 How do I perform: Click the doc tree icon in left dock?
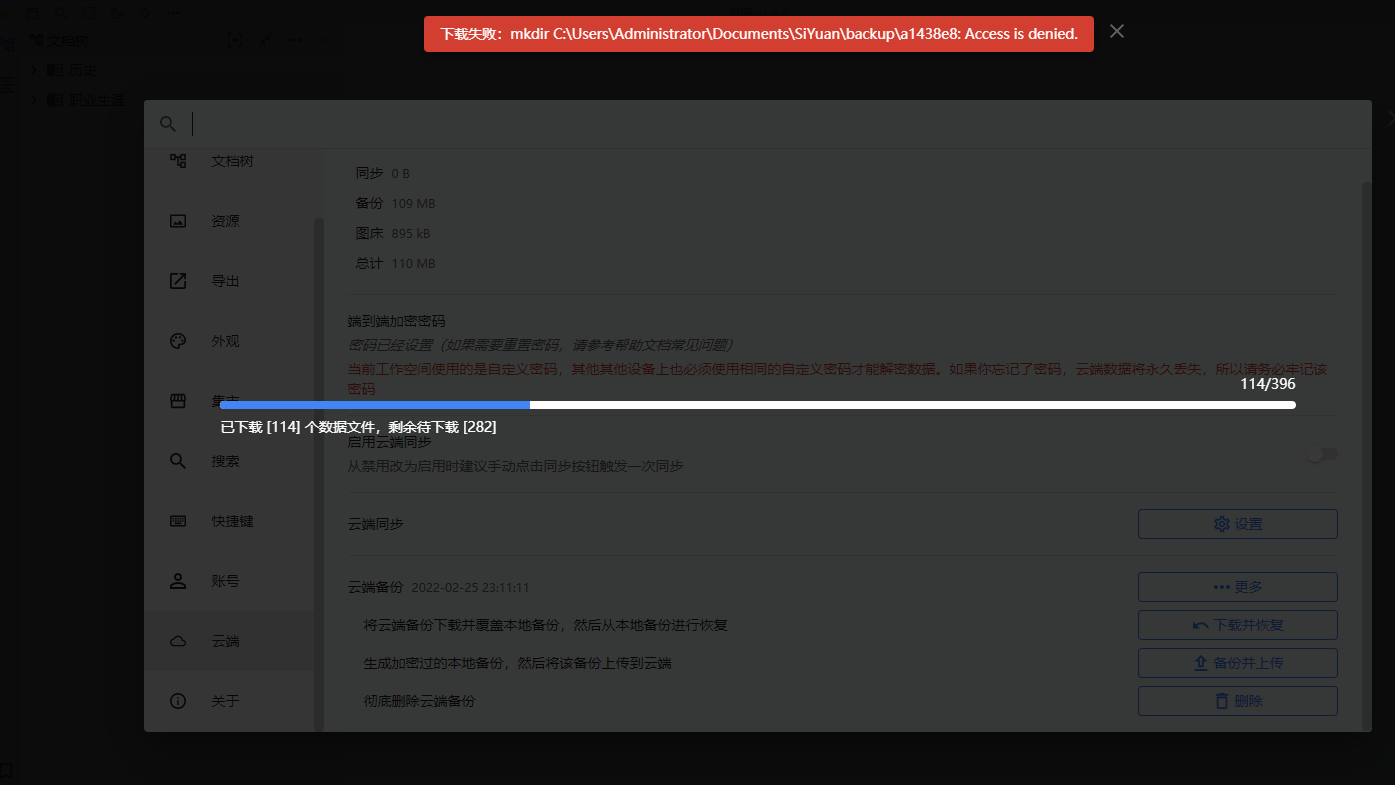tap(7, 45)
